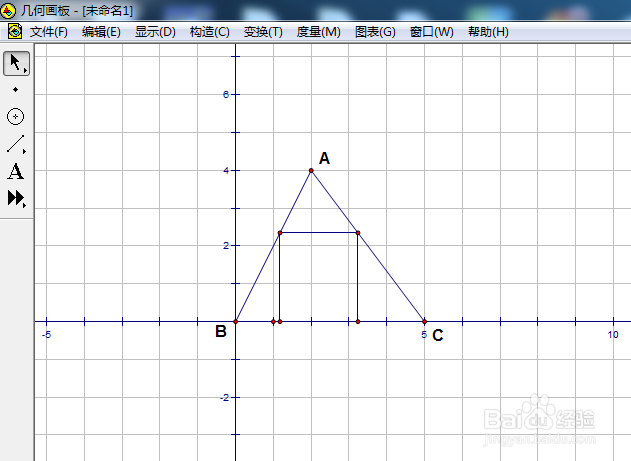
Task: Select the rectangle's bottom-right point on x-axis
Action: pos(358,321)
